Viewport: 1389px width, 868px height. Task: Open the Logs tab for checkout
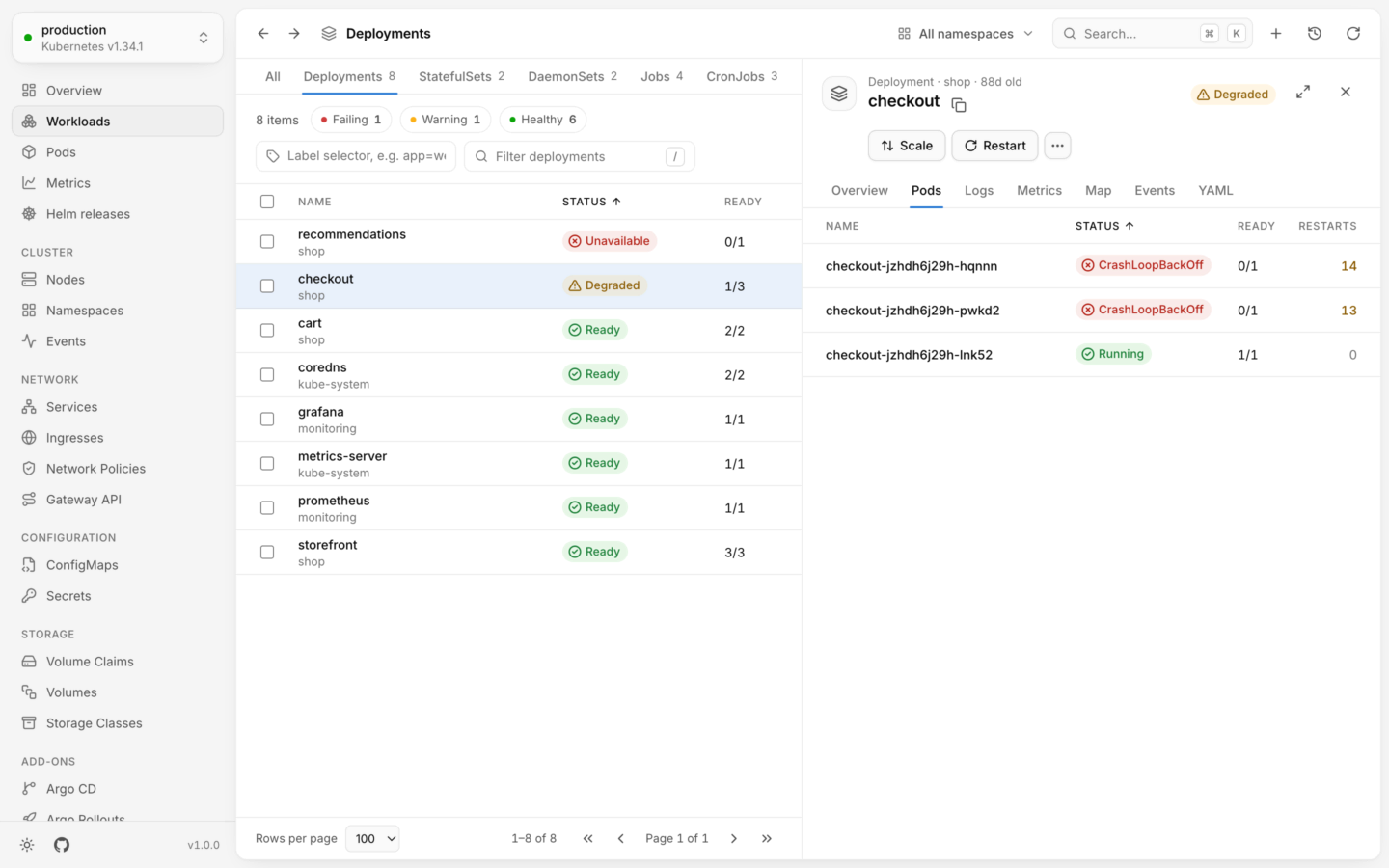(979, 190)
